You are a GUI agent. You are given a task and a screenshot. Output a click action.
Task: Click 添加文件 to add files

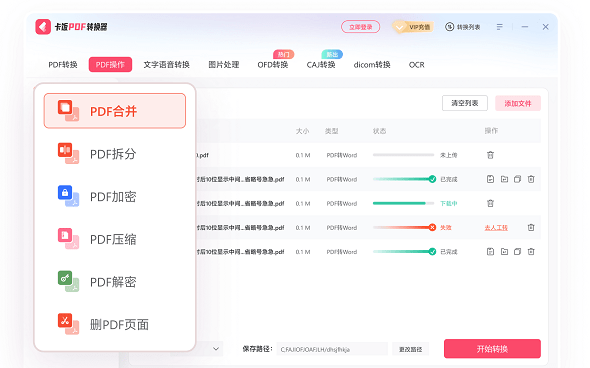[x=518, y=103]
